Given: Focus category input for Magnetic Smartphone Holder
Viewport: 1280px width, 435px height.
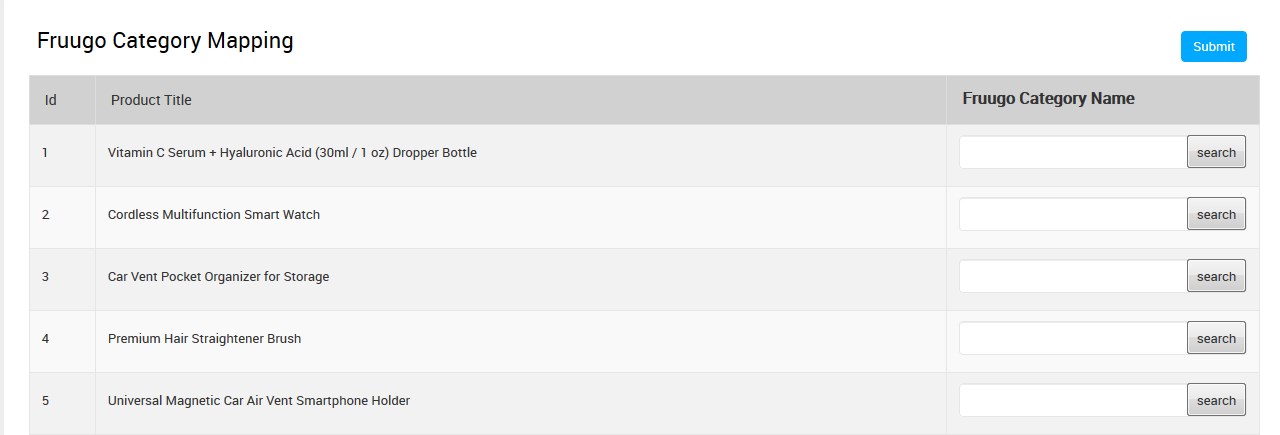Looking at the screenshot, I should [x=1073, y=401].
